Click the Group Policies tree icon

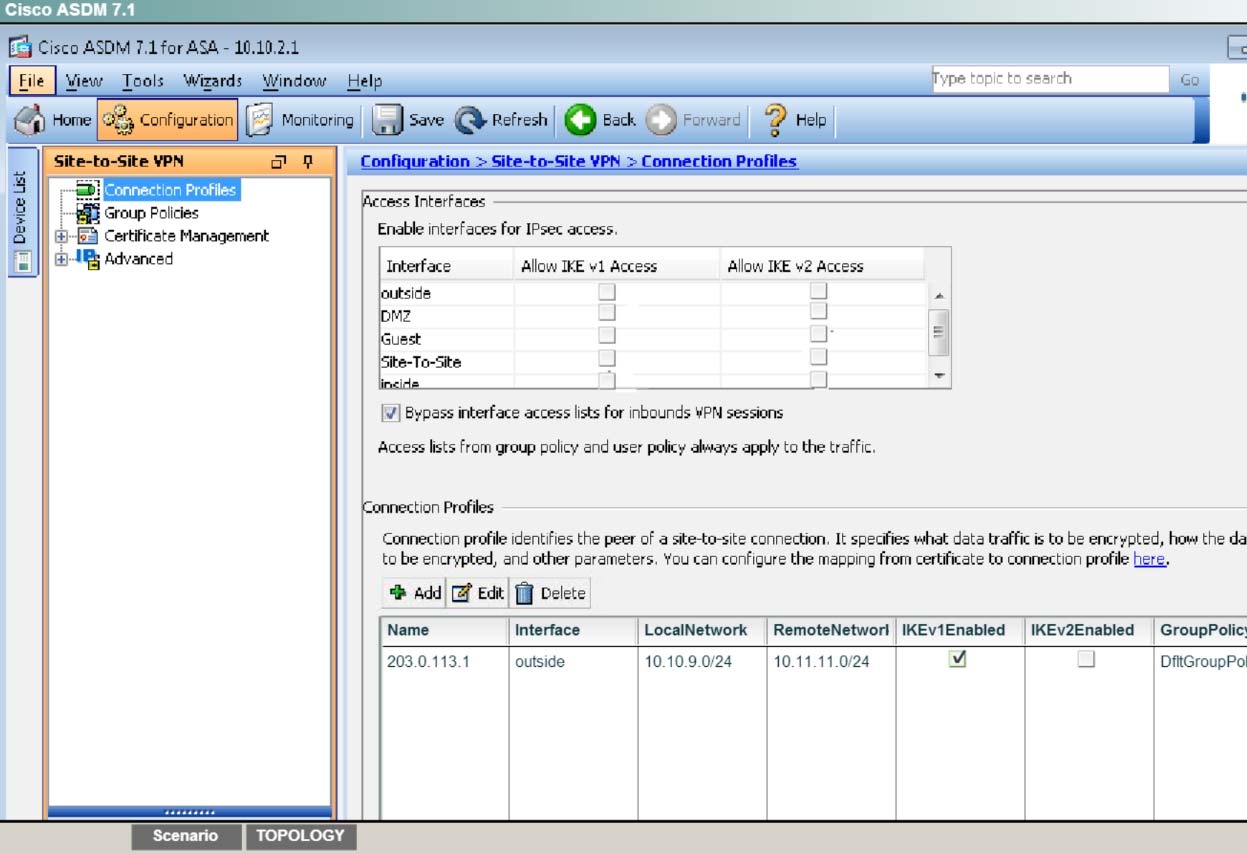88,213
